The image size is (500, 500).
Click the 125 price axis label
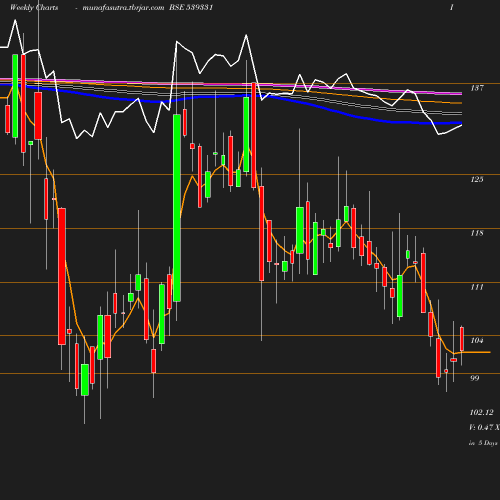[x=477, y=179]
